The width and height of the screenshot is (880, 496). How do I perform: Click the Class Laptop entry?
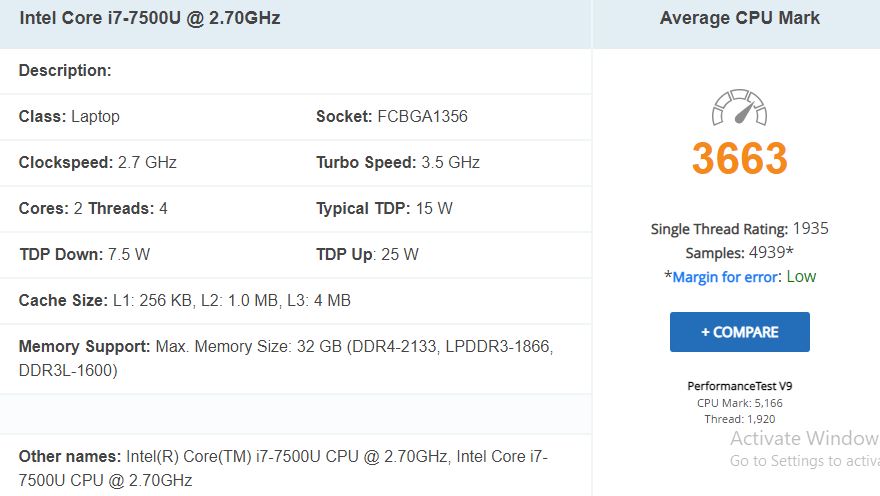pyautogui.click(x=69, y=116)
